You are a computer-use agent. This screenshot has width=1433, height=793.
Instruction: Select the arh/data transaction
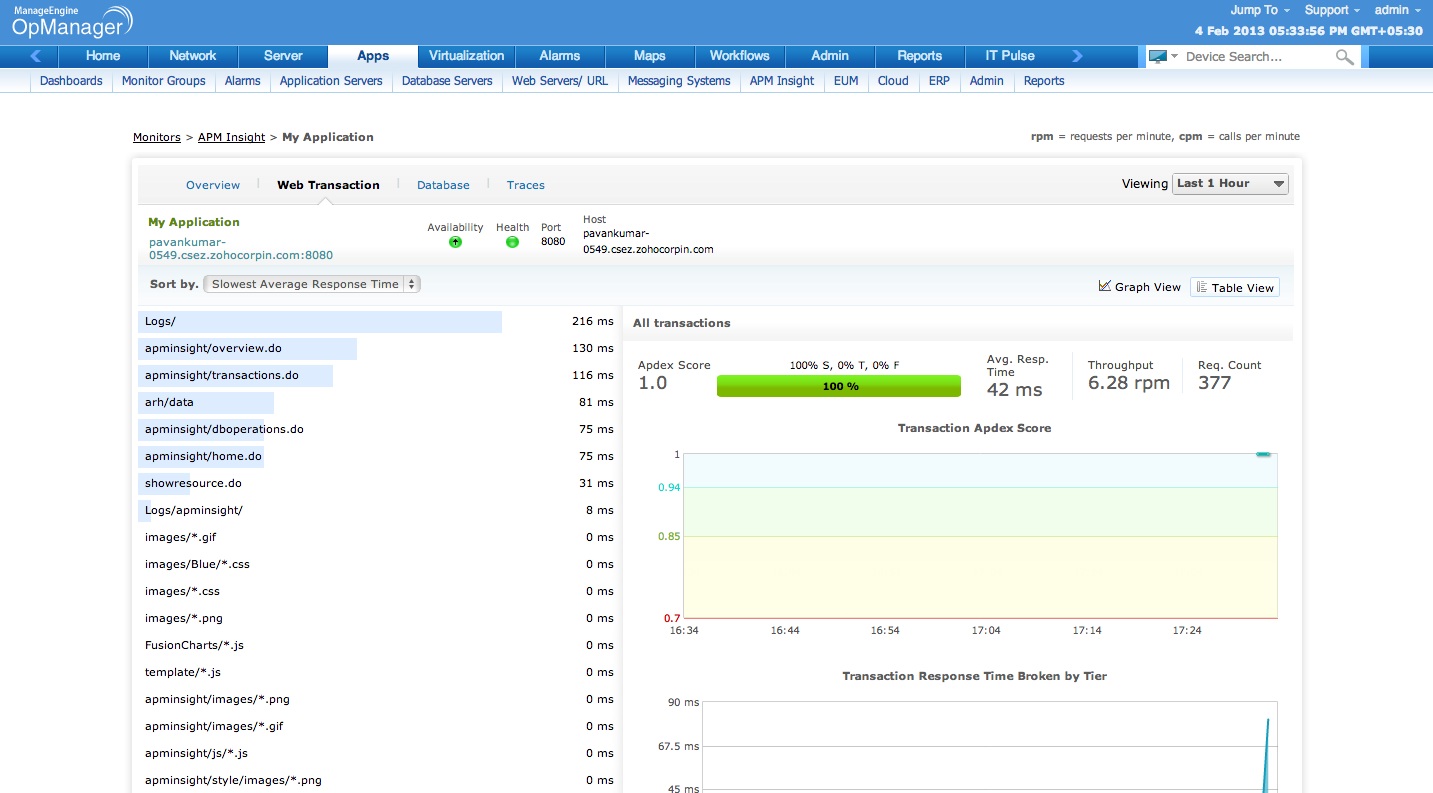378,402
